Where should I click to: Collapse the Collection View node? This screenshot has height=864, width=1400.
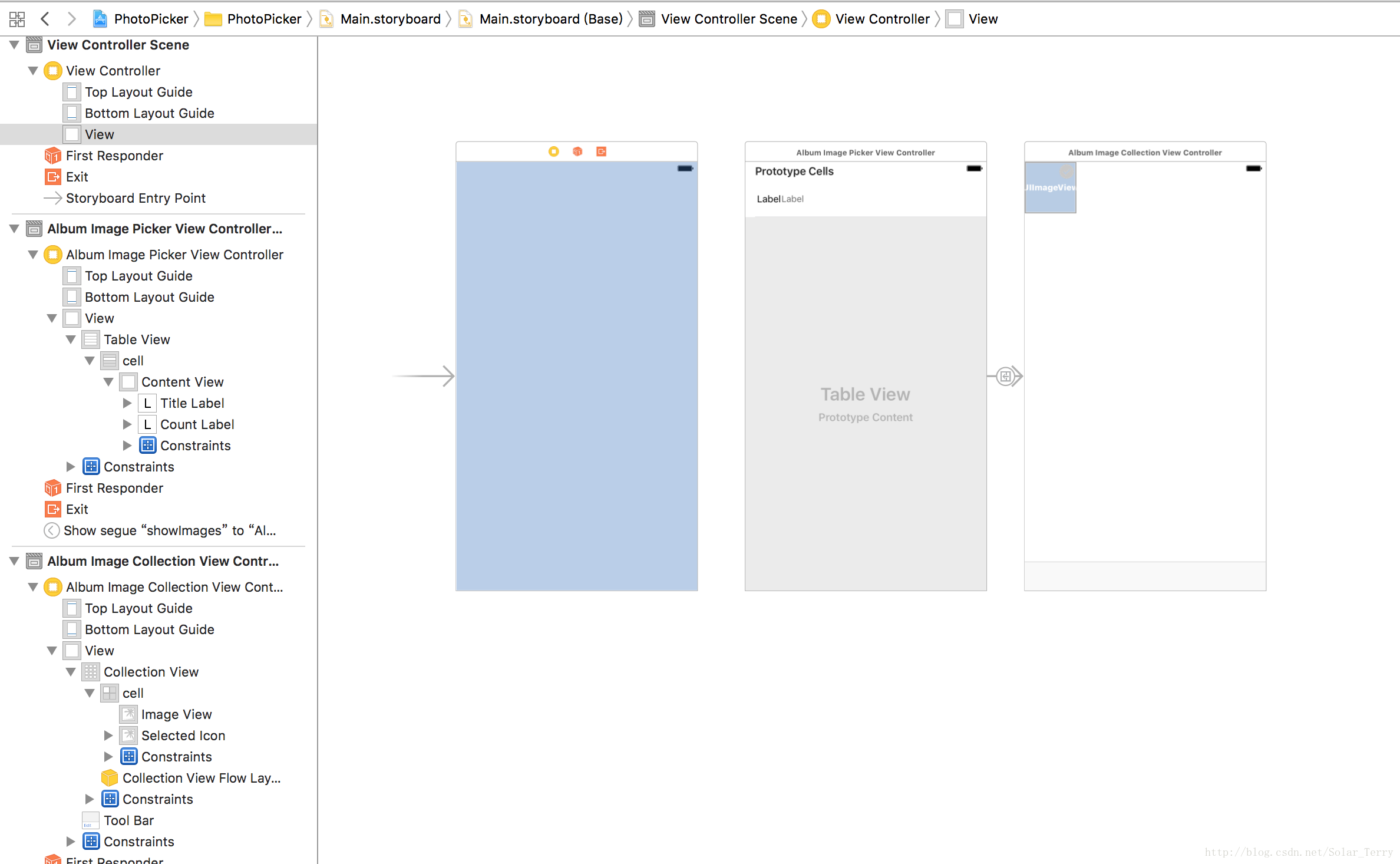pos(71,672)
